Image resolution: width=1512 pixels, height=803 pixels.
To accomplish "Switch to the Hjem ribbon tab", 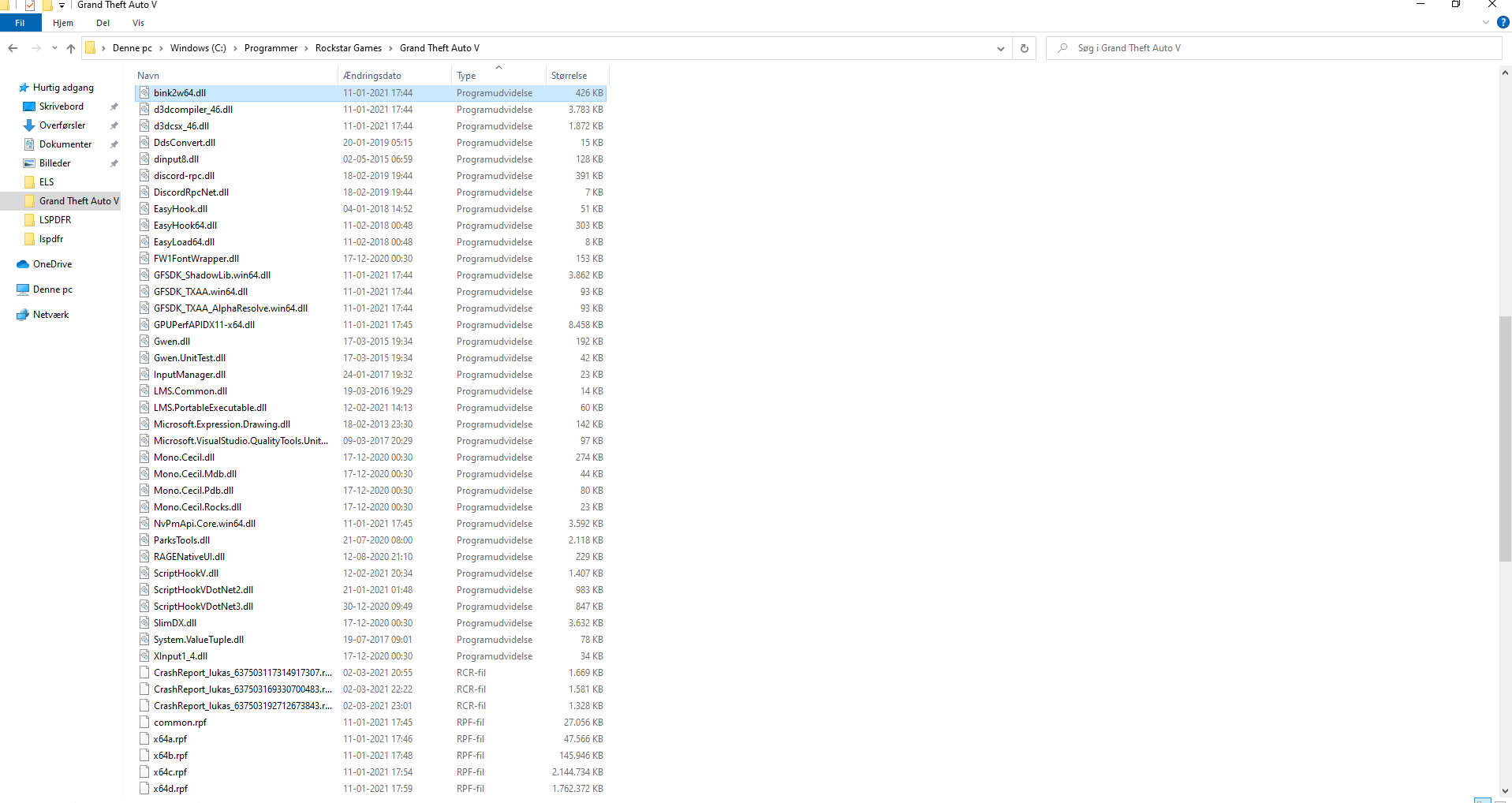I will (63, 23).
